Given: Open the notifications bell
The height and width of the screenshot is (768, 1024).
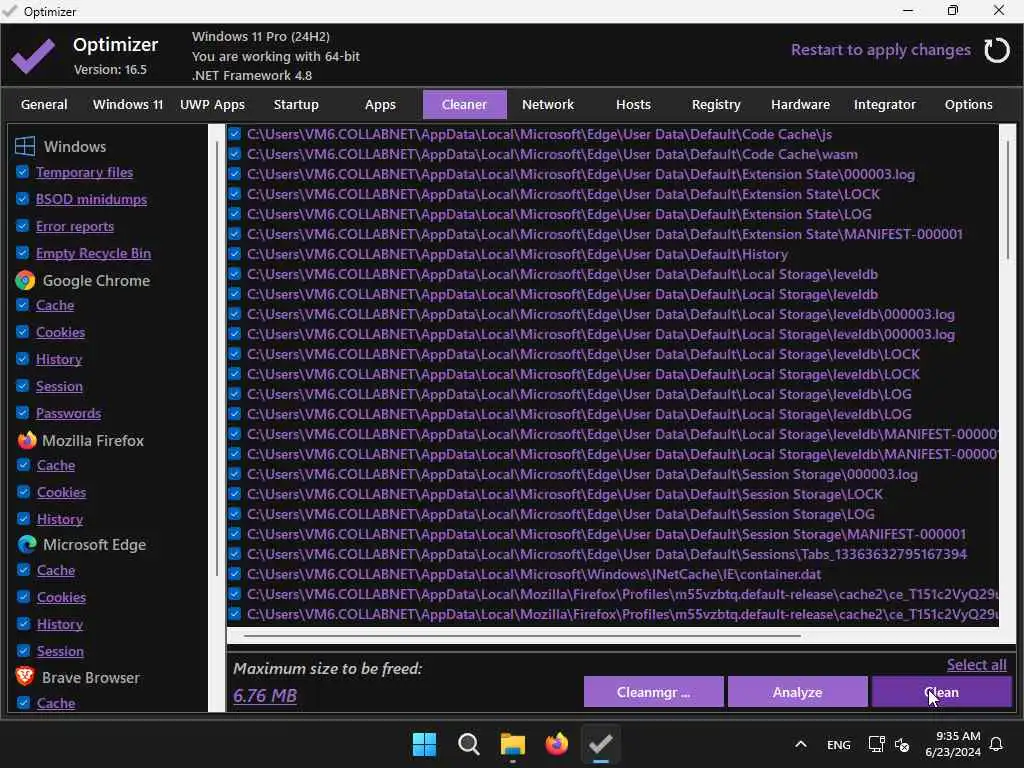Looking at the screenshot, I should pyautogui.click(x=996, y=744).
